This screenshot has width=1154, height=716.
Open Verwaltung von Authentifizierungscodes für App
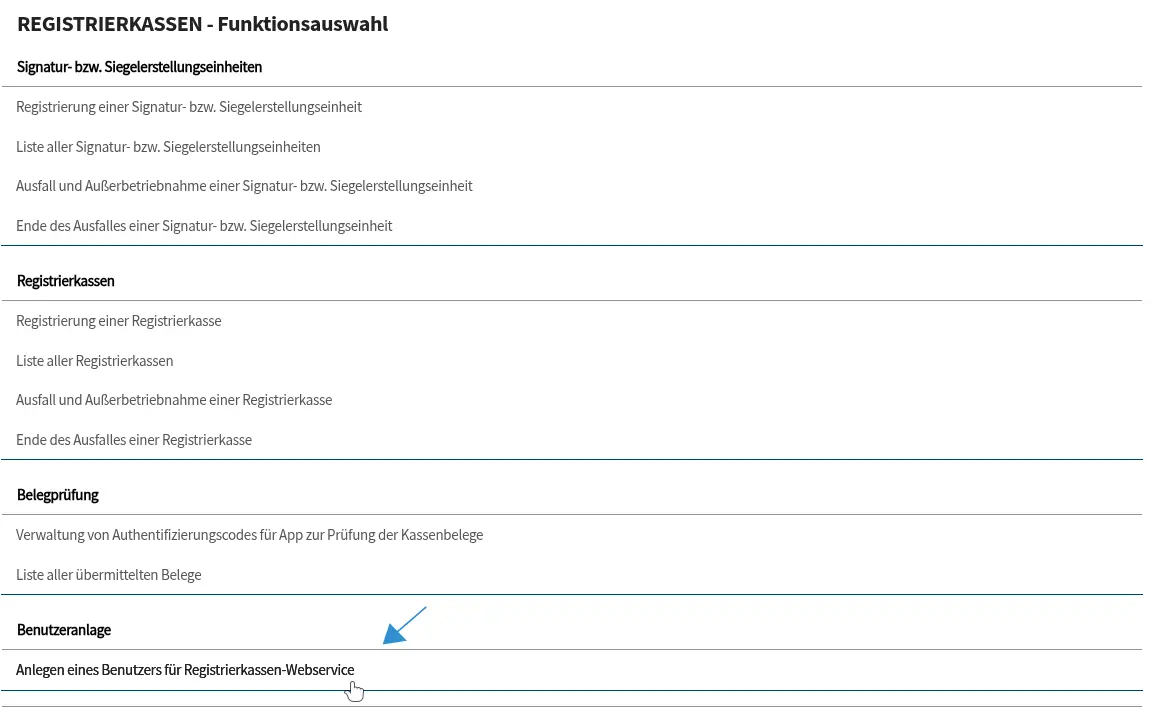click(x=249, y=535)
